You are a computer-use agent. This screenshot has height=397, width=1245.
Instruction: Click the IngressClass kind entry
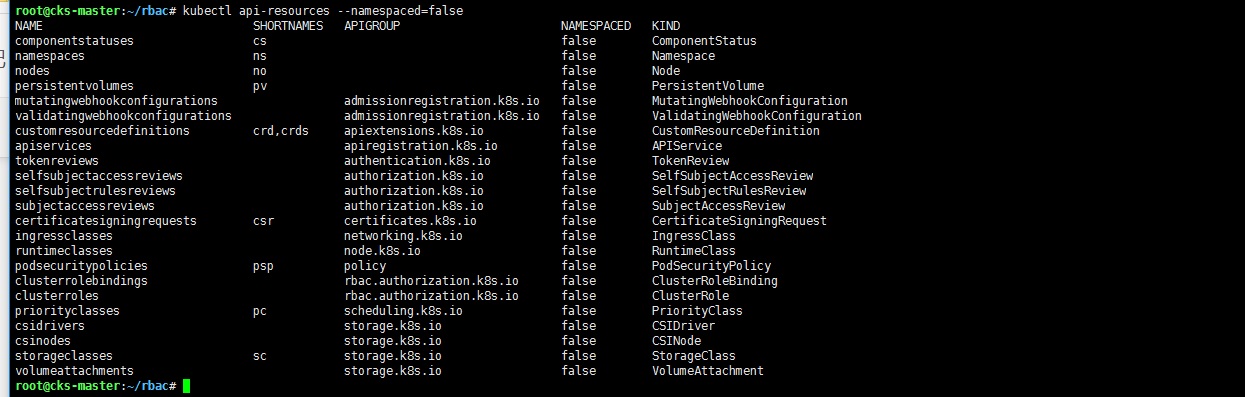pos(694,236)
